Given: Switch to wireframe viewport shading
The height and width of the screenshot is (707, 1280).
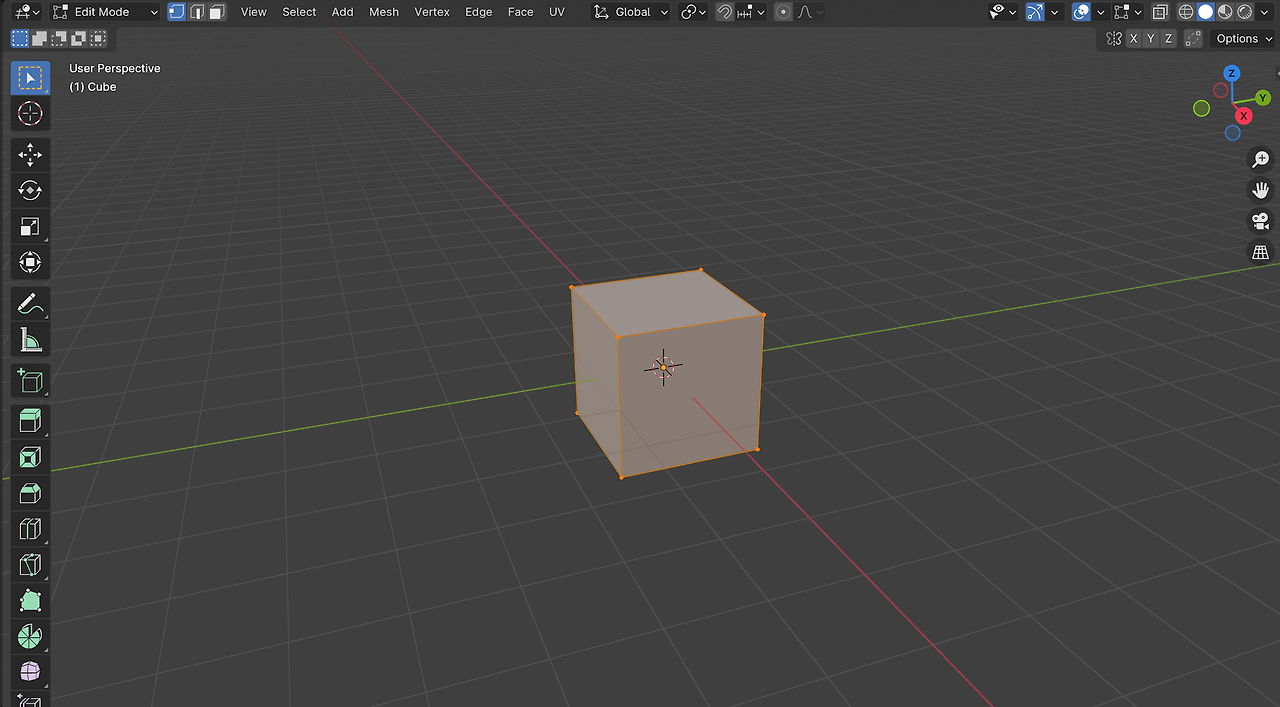Looking at the screenshot, I should [x=1186, y=12].
